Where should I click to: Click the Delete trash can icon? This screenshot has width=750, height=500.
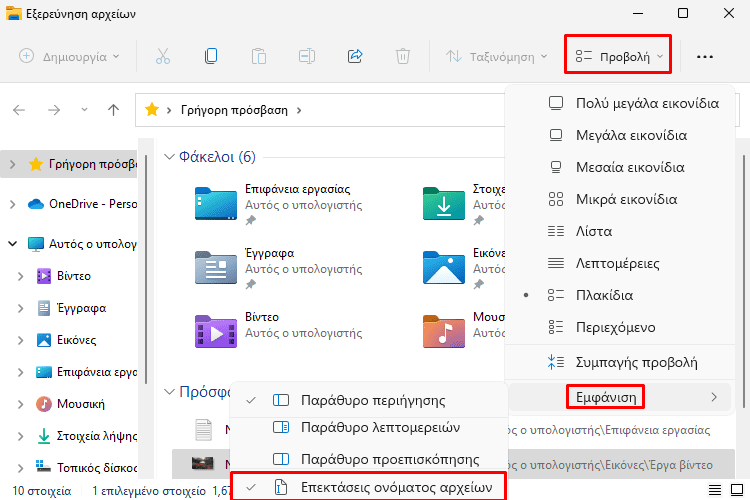click(x=402, y=57)
